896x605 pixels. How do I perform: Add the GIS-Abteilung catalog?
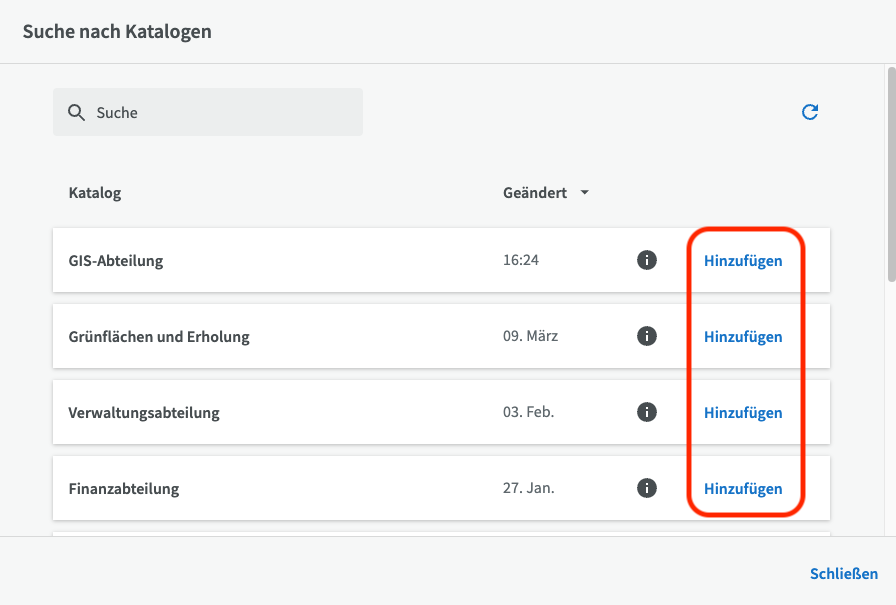point(743,260)
